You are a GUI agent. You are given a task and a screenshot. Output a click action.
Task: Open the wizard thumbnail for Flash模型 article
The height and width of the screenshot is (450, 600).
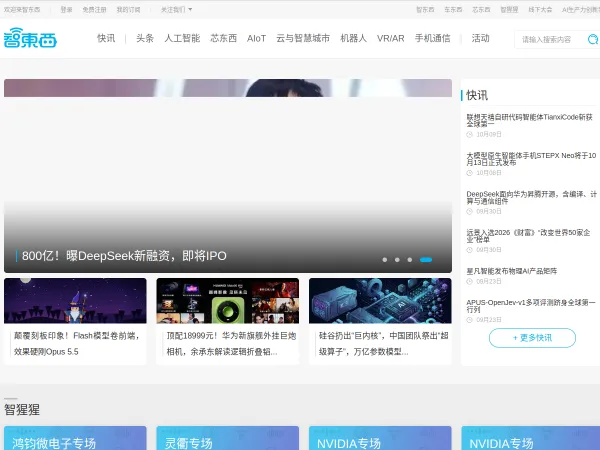click(x=75, y=301)
